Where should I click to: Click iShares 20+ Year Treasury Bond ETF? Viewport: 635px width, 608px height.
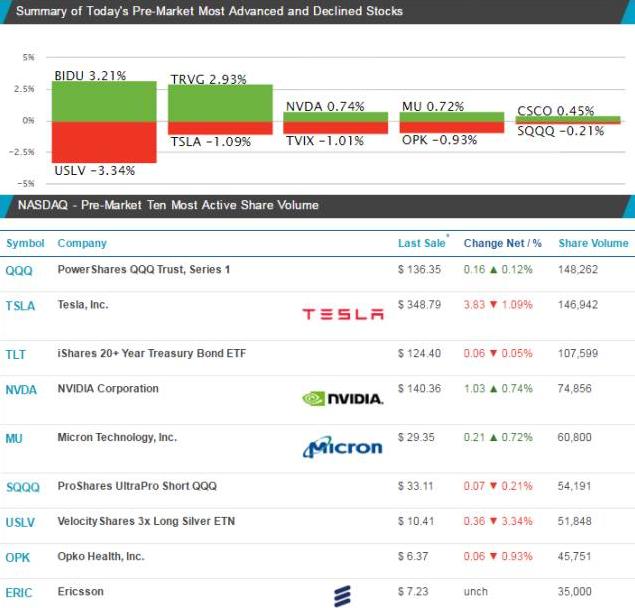151,353
